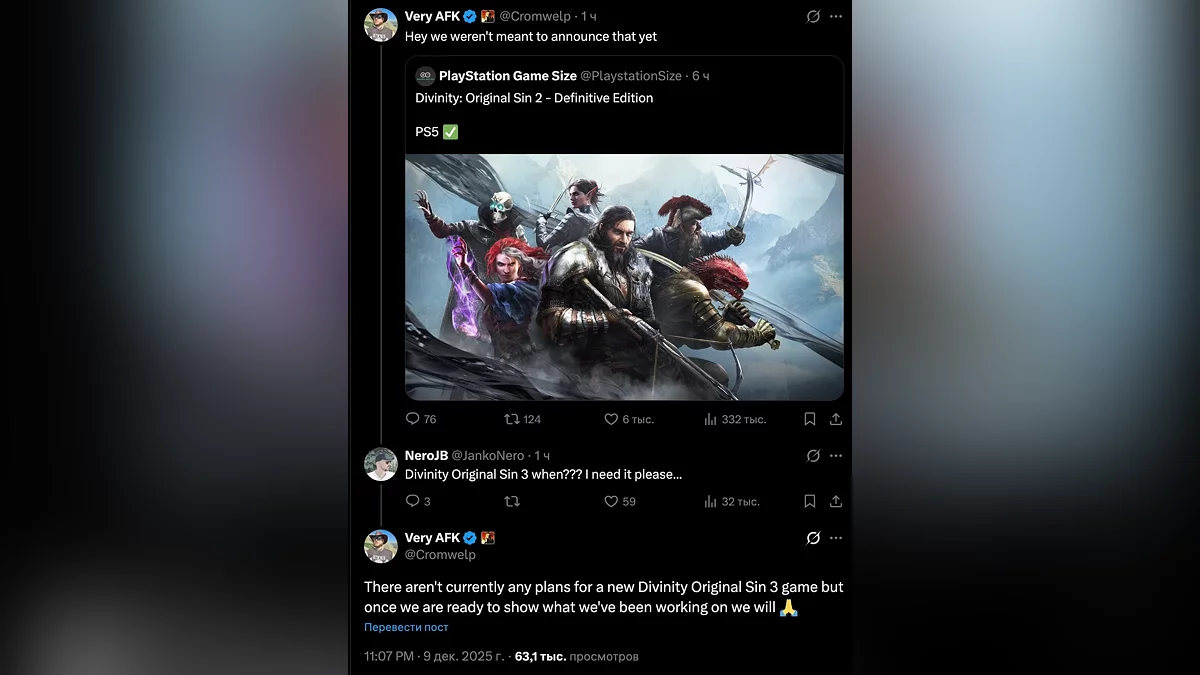Retweet the post with 124 reposts
Image resolution: width=1200 pixels, height=675 pixels.
pyautogui.click(x=511, y=419)
